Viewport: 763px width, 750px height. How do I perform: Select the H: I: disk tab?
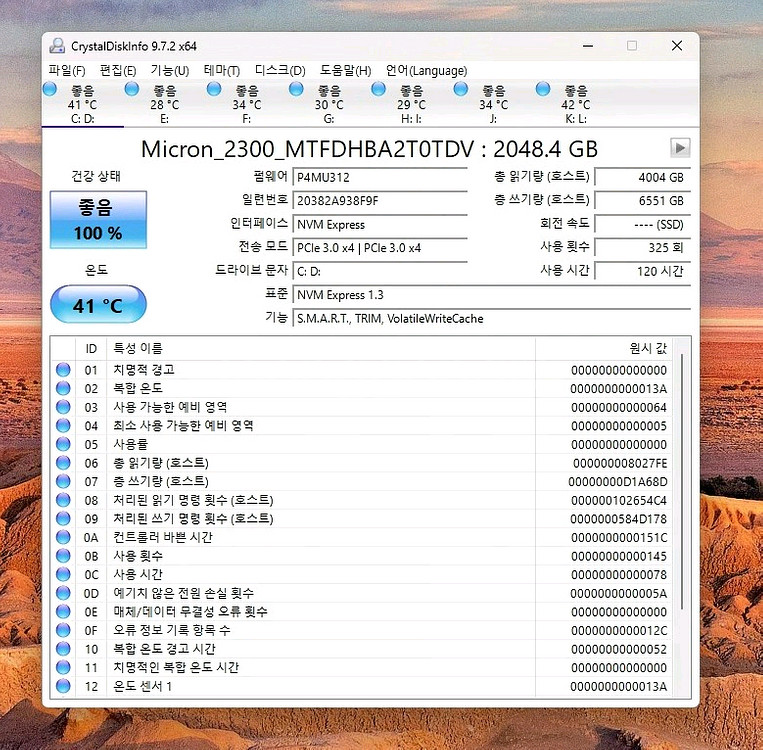click(411, 104)
